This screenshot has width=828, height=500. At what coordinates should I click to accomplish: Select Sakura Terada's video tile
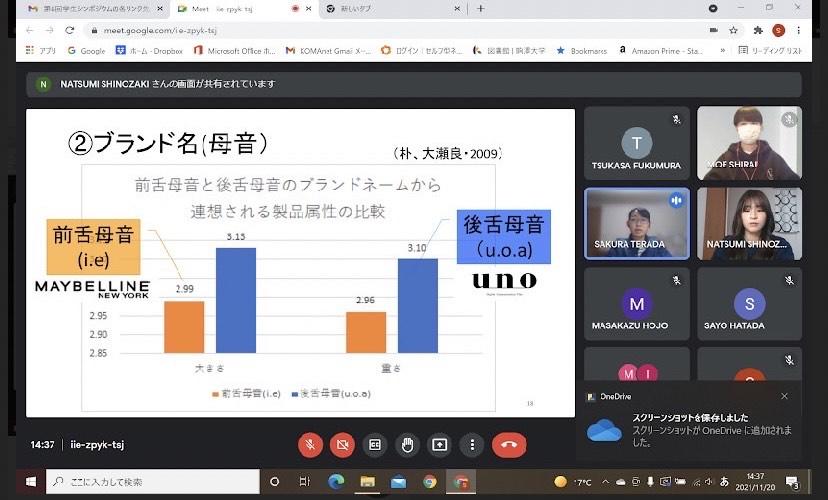point(636,224)
